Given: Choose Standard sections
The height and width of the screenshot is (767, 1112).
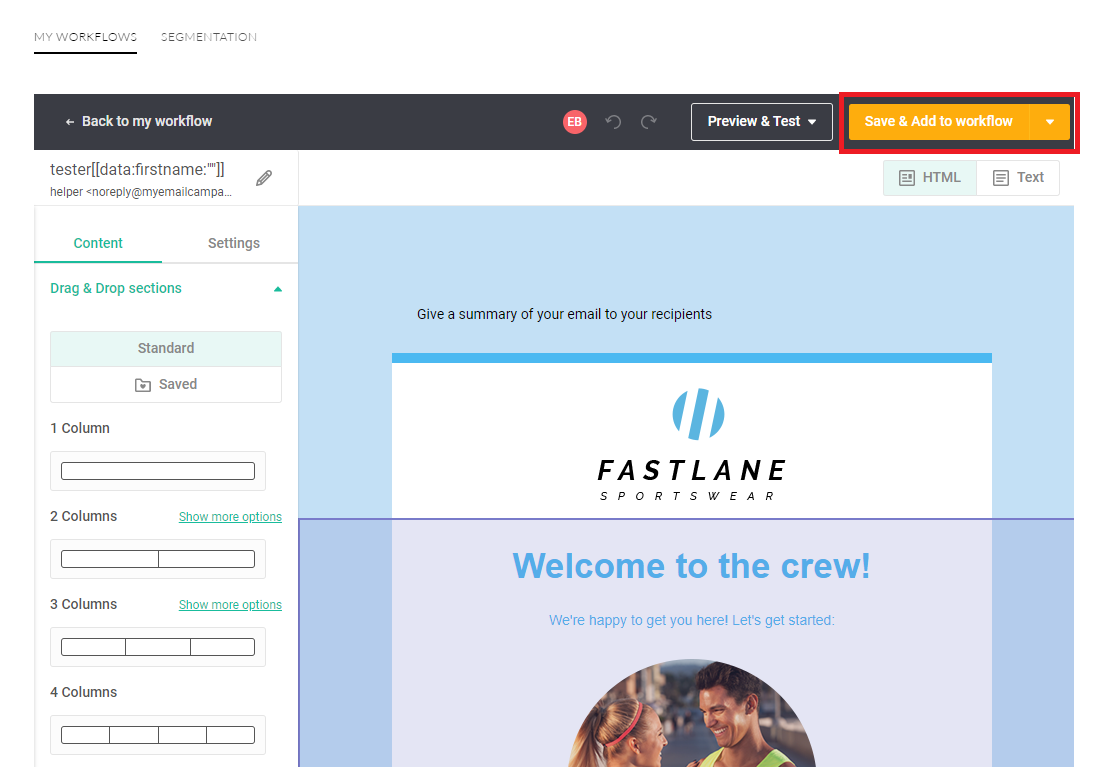Looking at the screenshot, I should [166, 348].
